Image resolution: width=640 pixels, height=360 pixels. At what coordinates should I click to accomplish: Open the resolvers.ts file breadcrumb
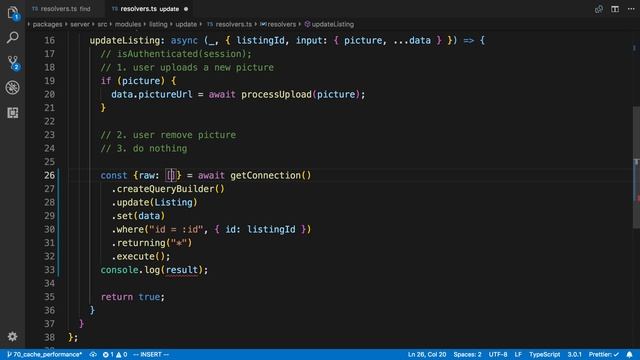pos(229,24)
